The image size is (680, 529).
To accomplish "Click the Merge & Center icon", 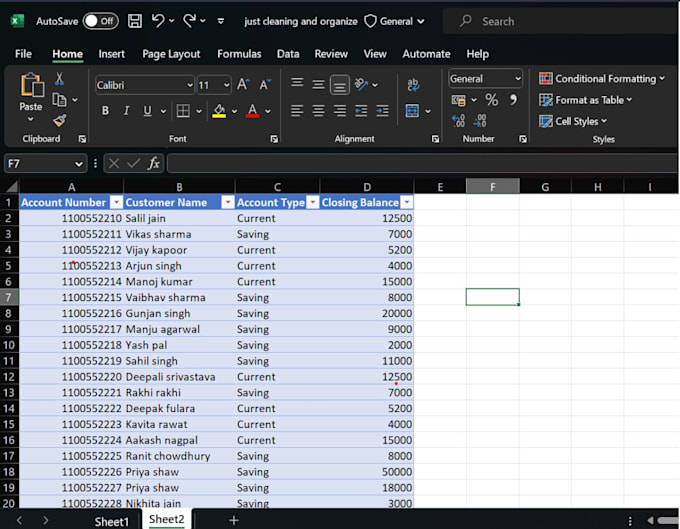I will (x=412, y=111).
